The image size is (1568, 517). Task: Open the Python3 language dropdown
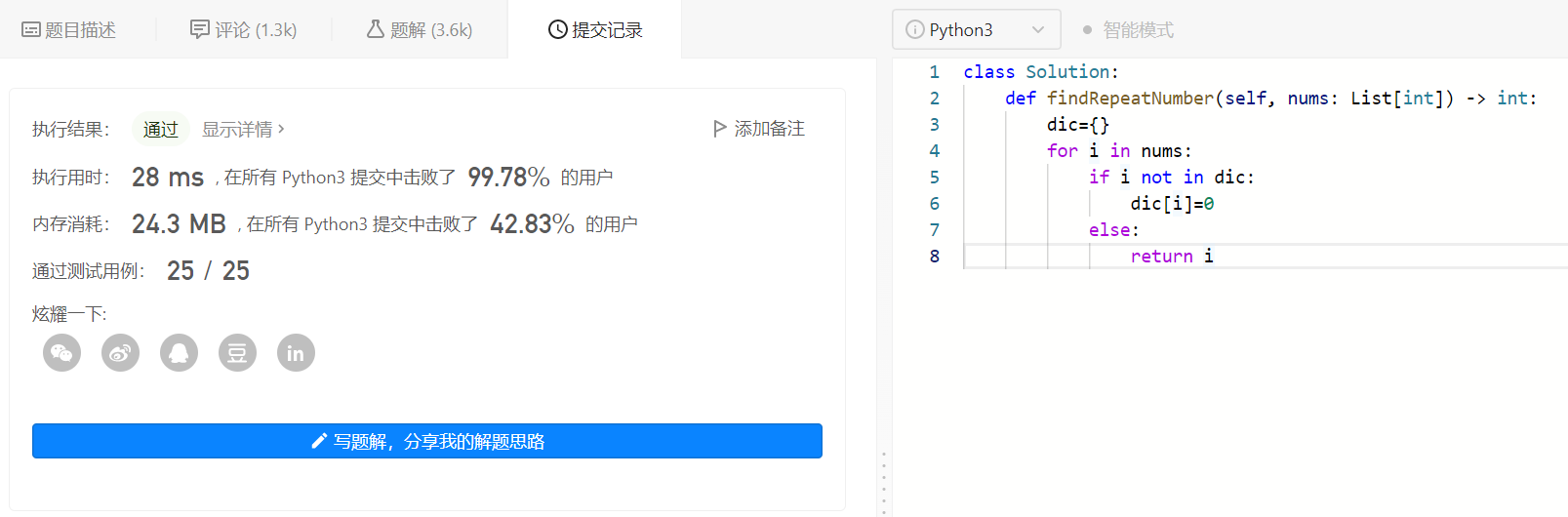pos(976,30)
